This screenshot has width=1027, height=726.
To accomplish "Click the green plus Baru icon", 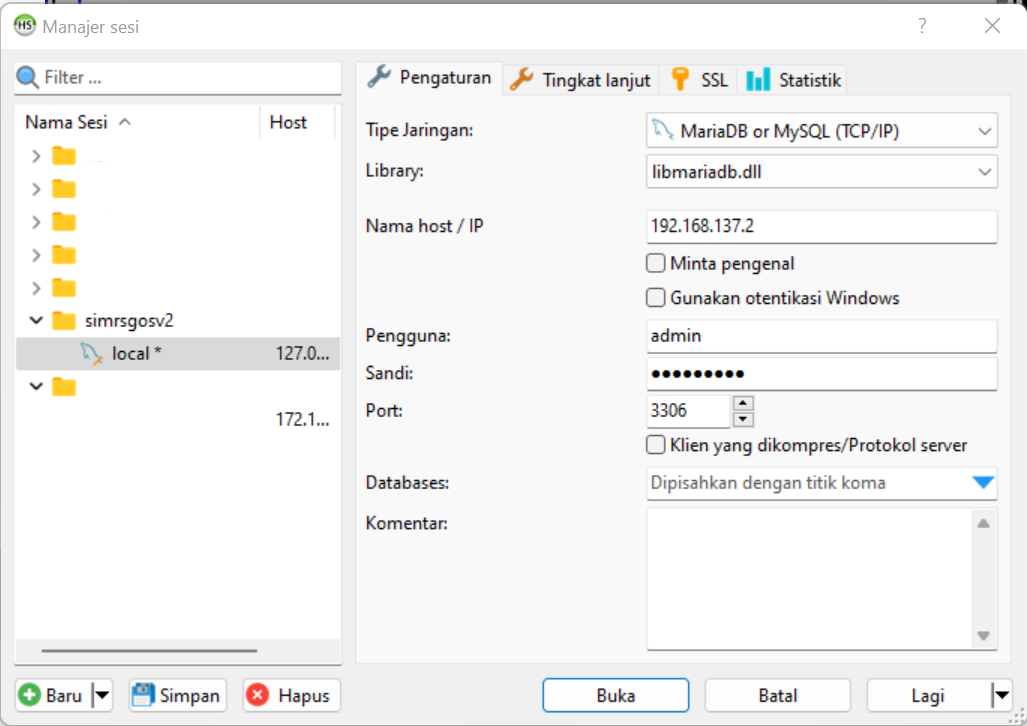I will pos(31,695).
